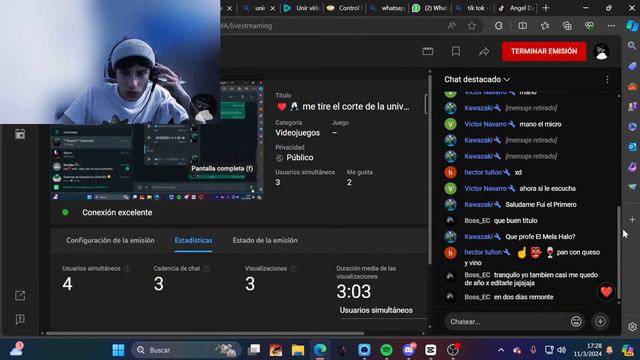
Task: Click the '3:03' average view duration value
Action: pyautogui.click(x=353, y=291)
